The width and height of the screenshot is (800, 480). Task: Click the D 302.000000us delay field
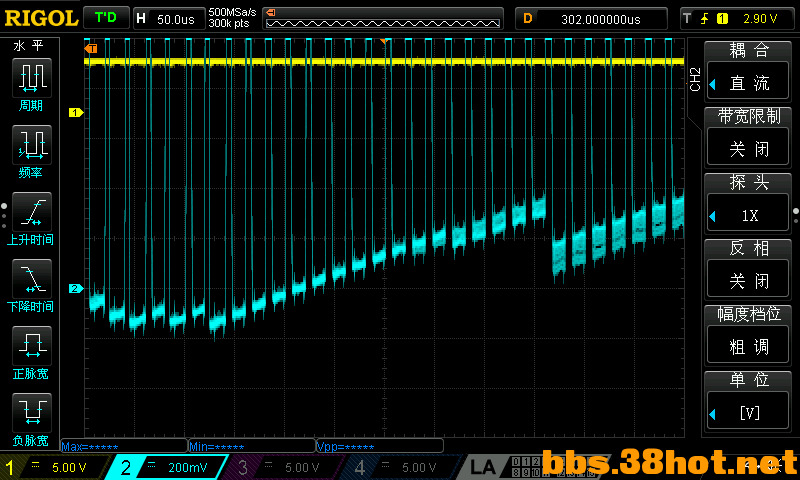pyautogui.click(x=591, y=19)
